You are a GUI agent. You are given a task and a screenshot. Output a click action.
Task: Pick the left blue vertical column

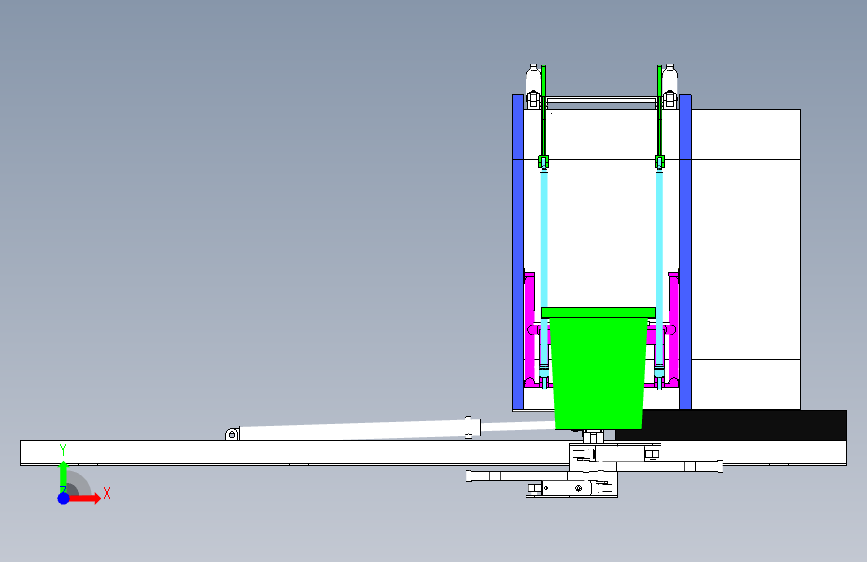pos(518,252)
